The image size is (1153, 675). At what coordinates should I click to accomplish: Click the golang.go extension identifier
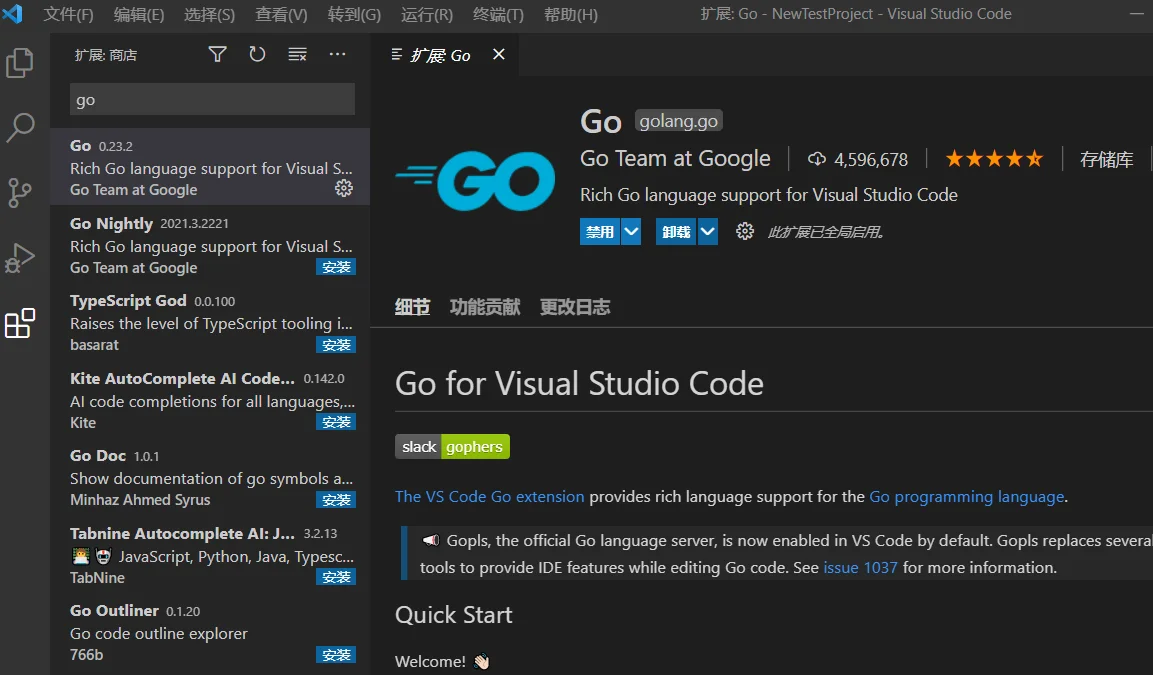pyautogui.click(x=679, y=121)
